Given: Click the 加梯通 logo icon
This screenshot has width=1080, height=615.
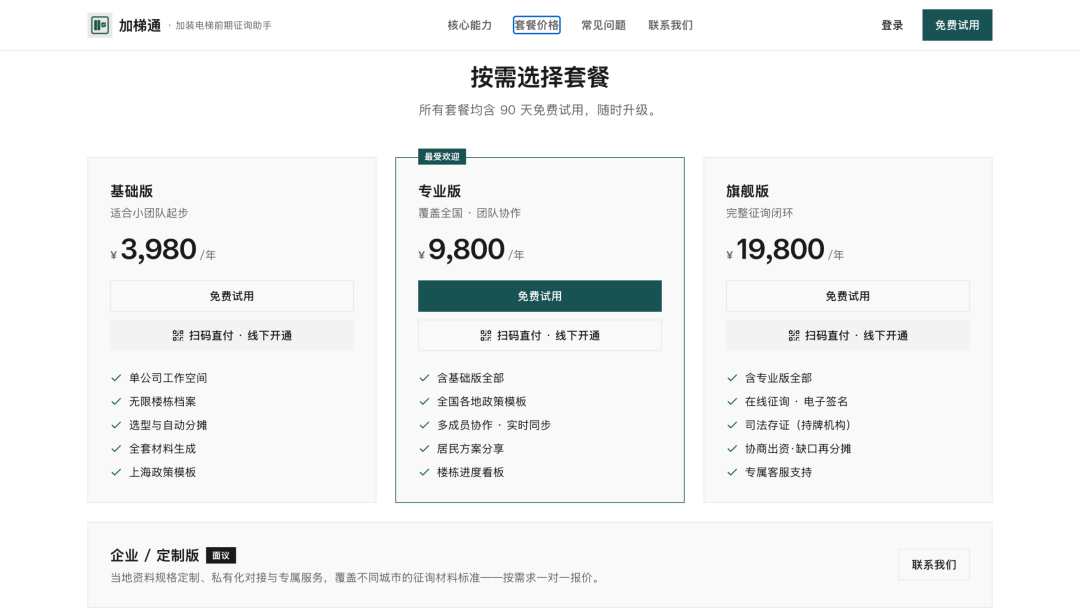Looking at the screenshot, I should tap(100, 25).
